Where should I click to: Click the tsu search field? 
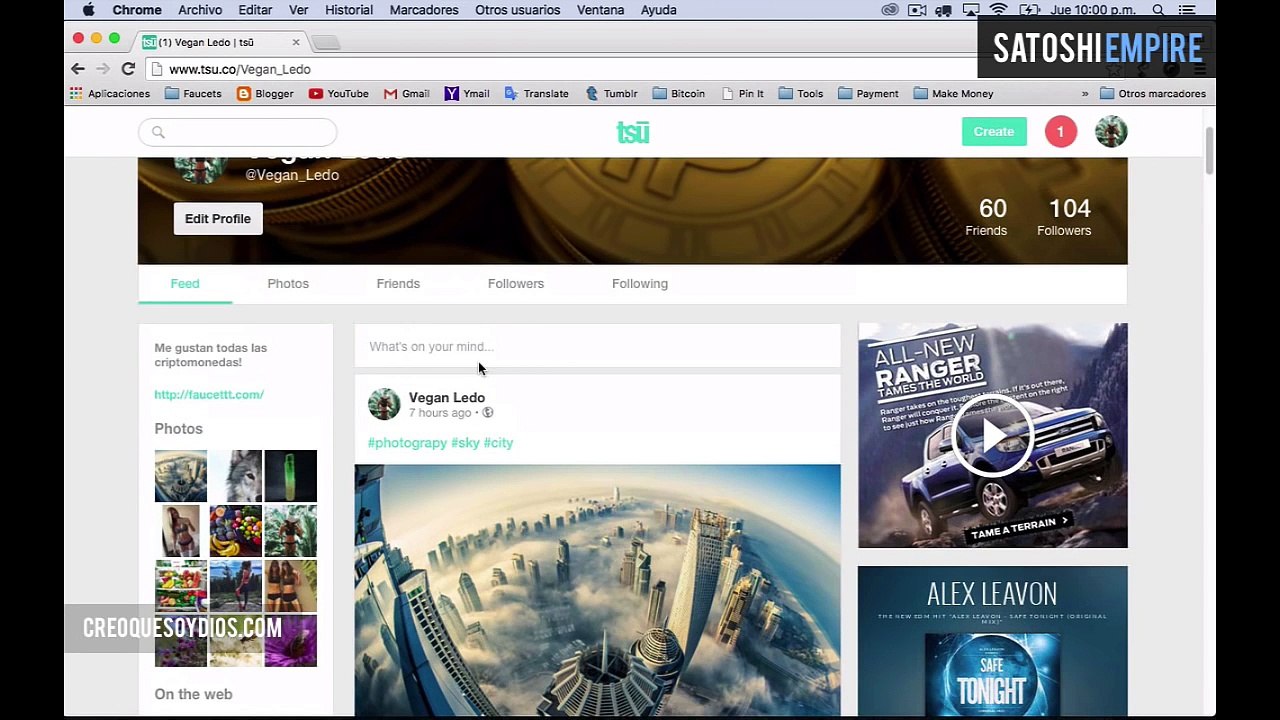tap(238, 132)
